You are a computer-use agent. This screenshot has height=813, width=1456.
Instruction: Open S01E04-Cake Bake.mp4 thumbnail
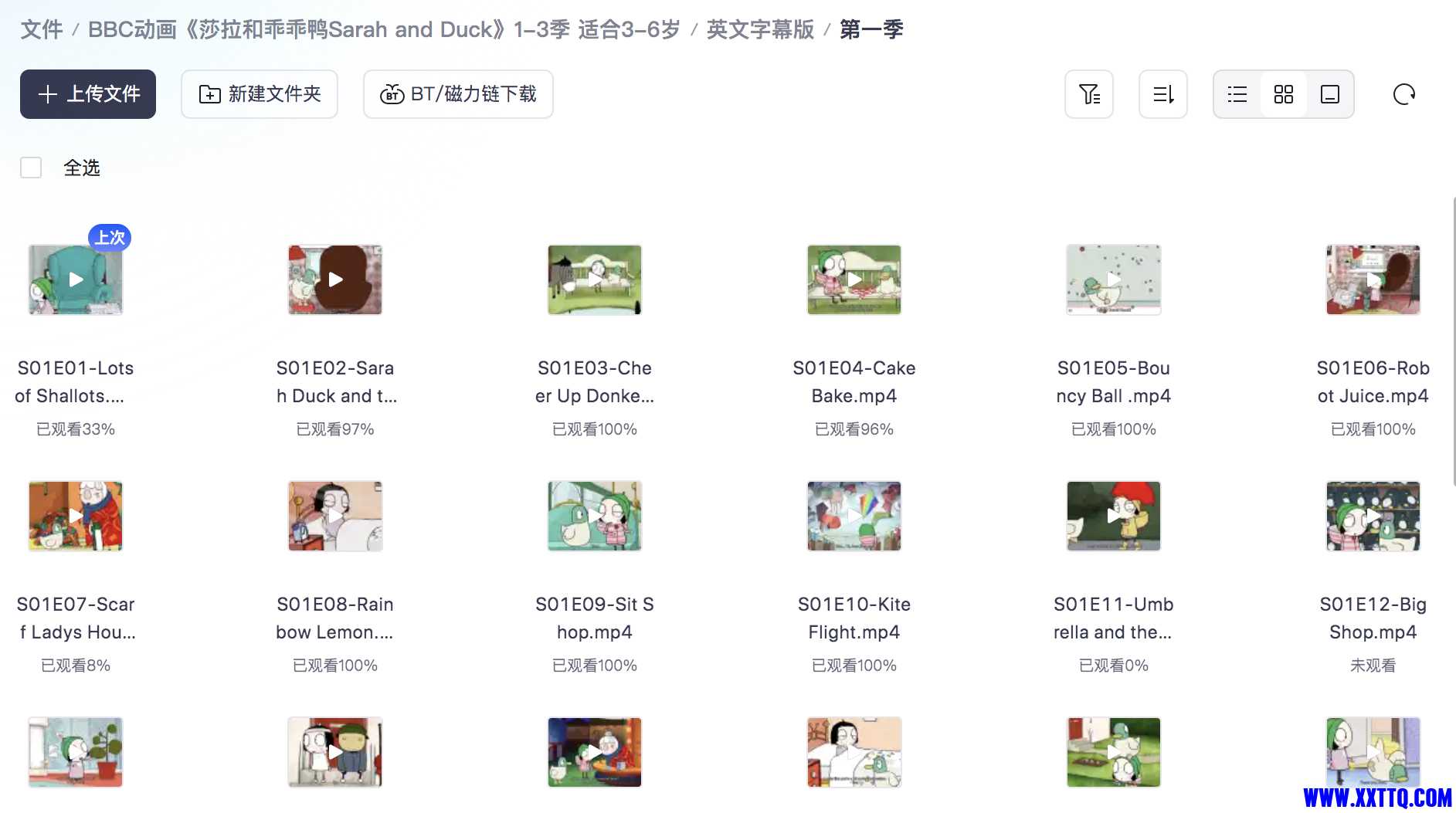coord(854,279)
